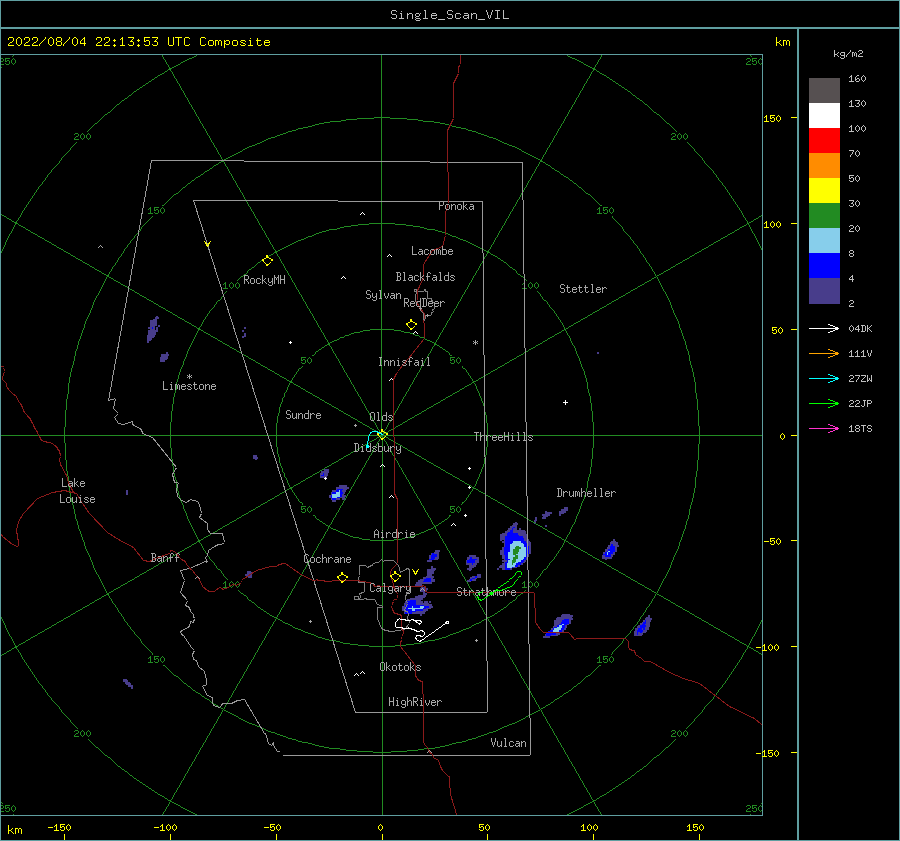The height and width of the screenshot is (841, 900).
Task: Click the Cochrane town label
Action: (327, 559)
